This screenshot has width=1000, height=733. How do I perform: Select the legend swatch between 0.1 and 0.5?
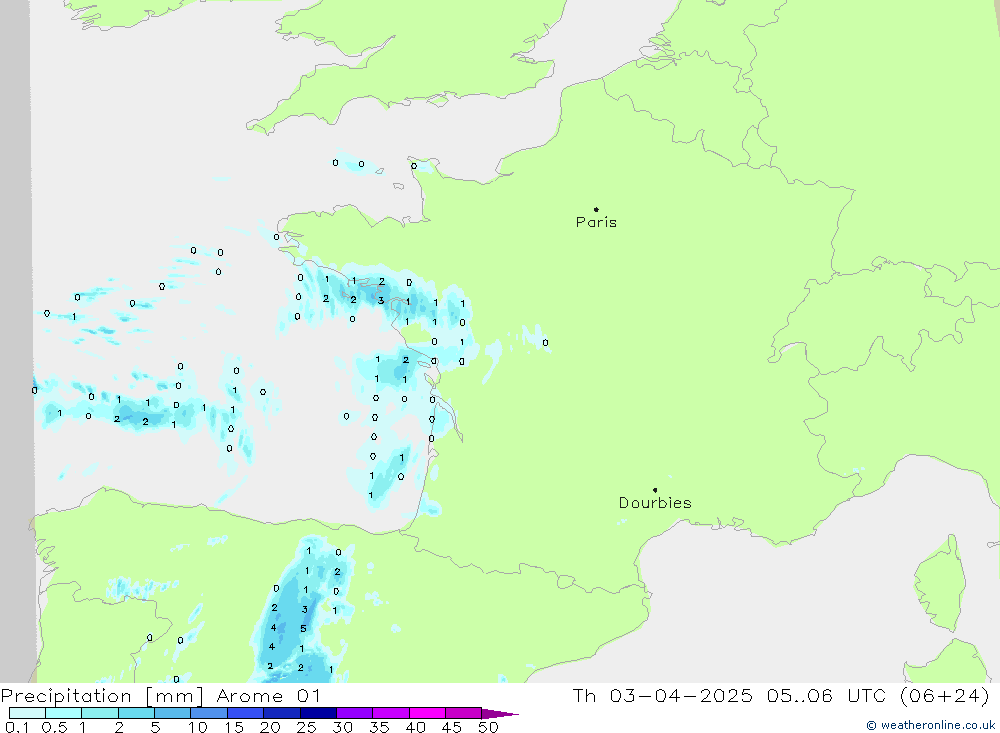27,713
